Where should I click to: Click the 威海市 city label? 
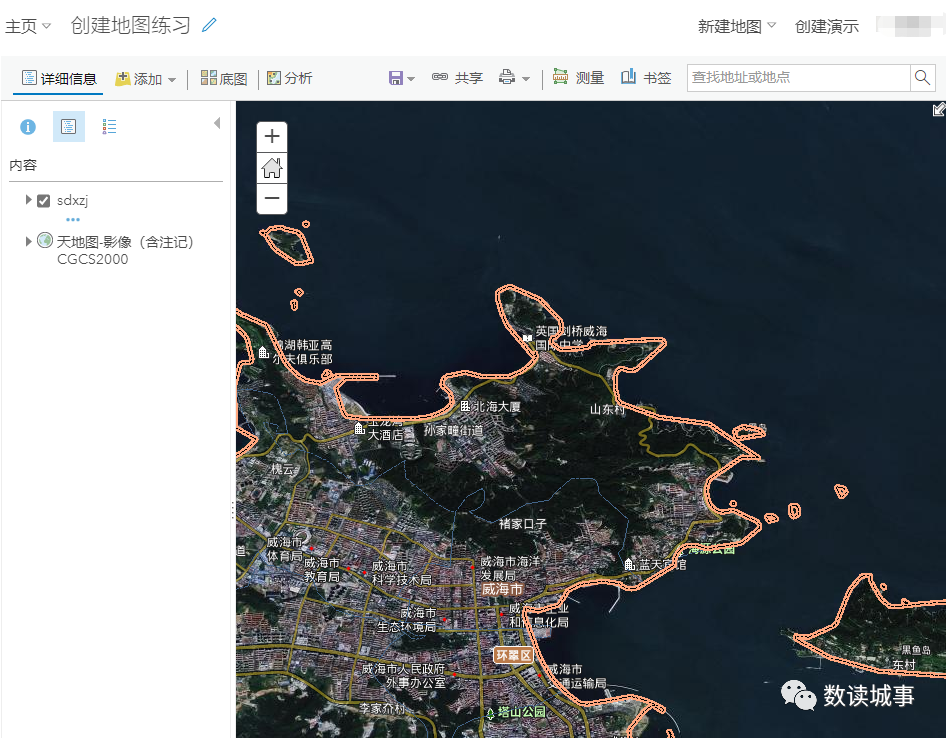pyautogui.click(x=502, y=589)
